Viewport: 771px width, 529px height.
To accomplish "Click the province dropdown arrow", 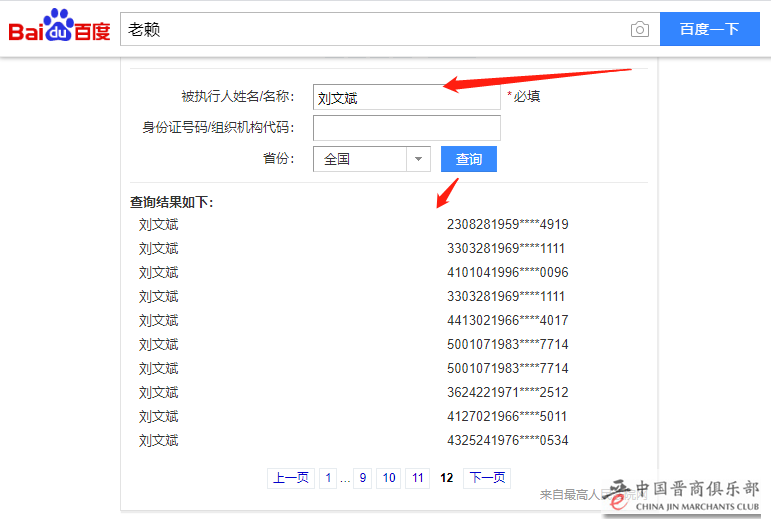I will (418, 159).
